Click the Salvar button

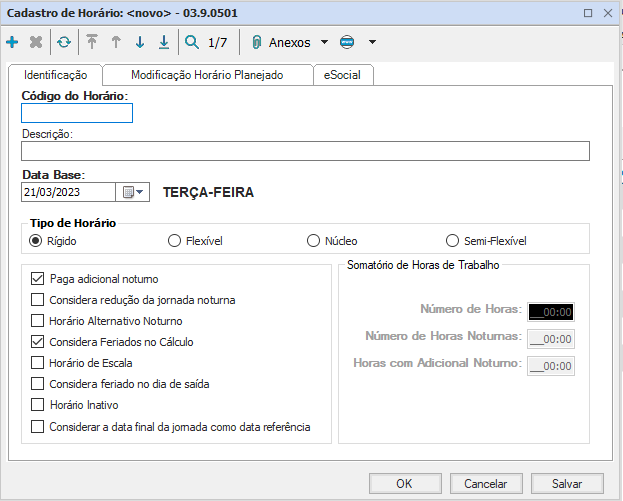click(567, 483)
